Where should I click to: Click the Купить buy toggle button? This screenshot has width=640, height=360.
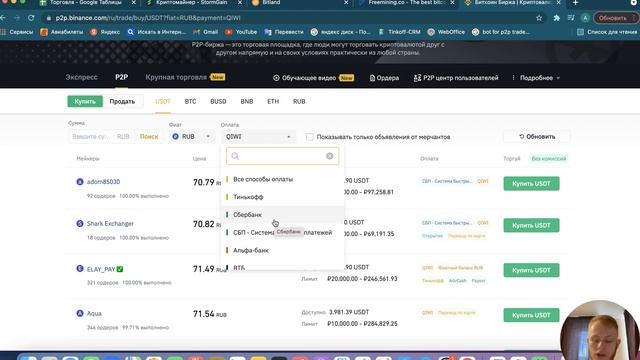[x=85, y=101]
